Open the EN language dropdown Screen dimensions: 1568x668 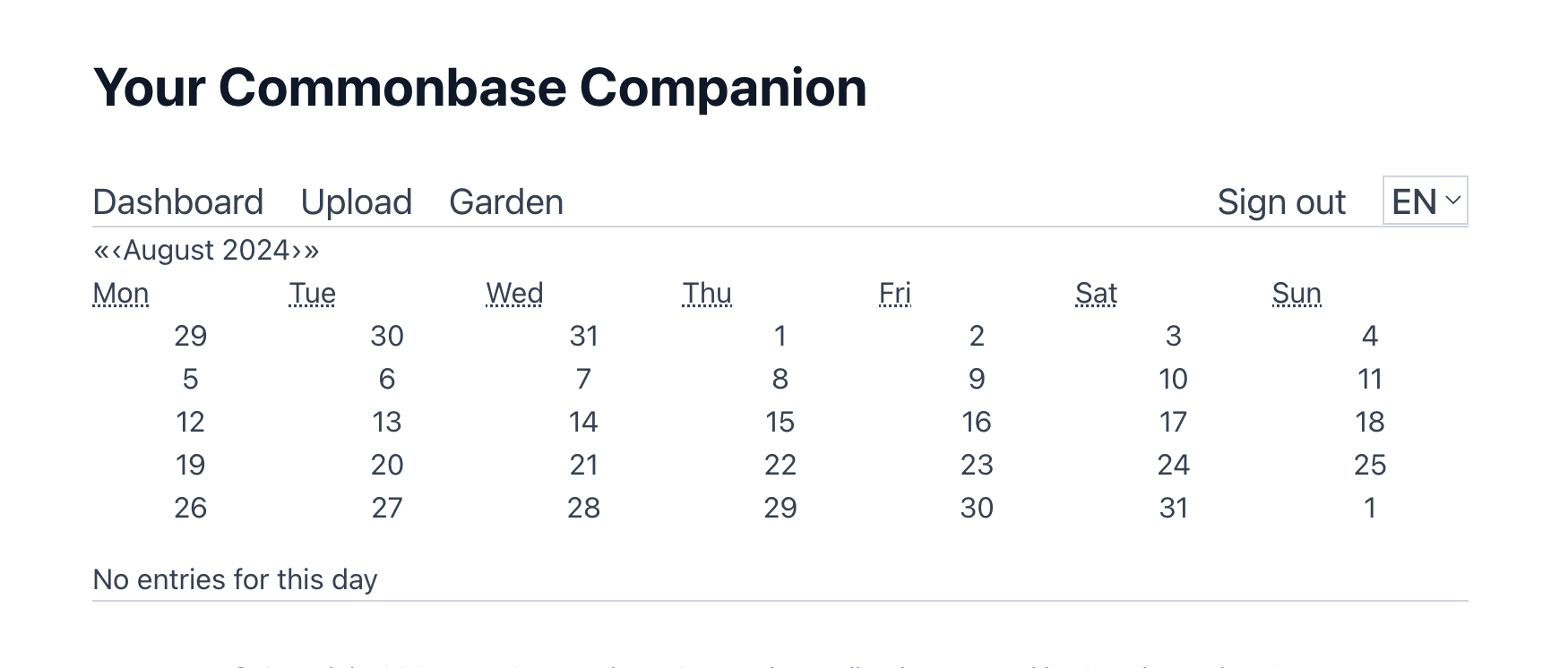1425,201
